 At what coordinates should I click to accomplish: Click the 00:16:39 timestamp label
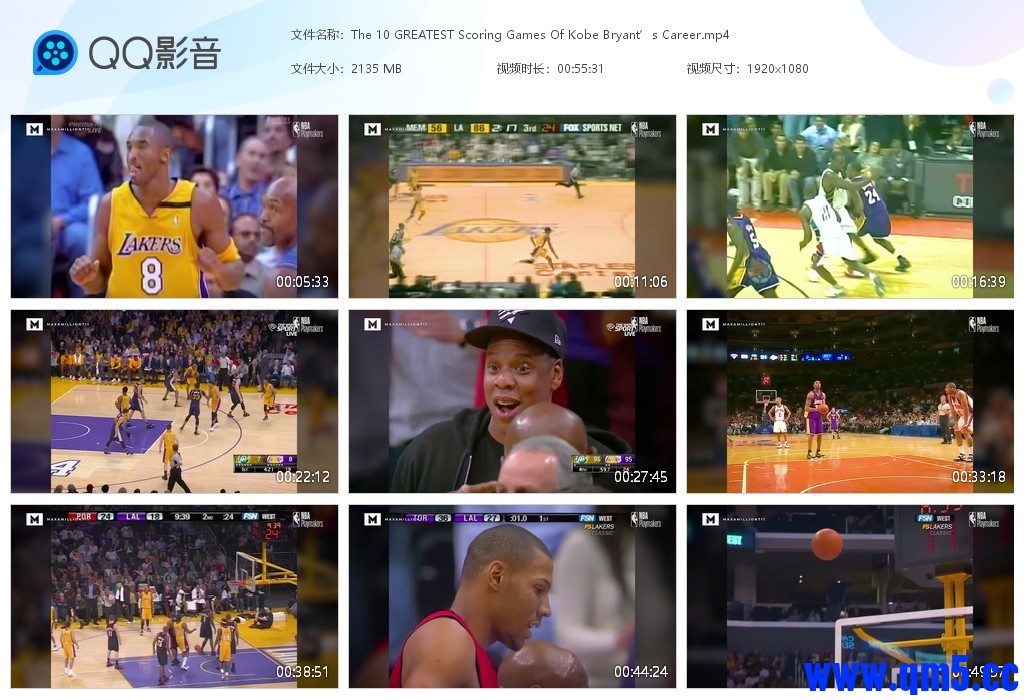coord(978,282)
